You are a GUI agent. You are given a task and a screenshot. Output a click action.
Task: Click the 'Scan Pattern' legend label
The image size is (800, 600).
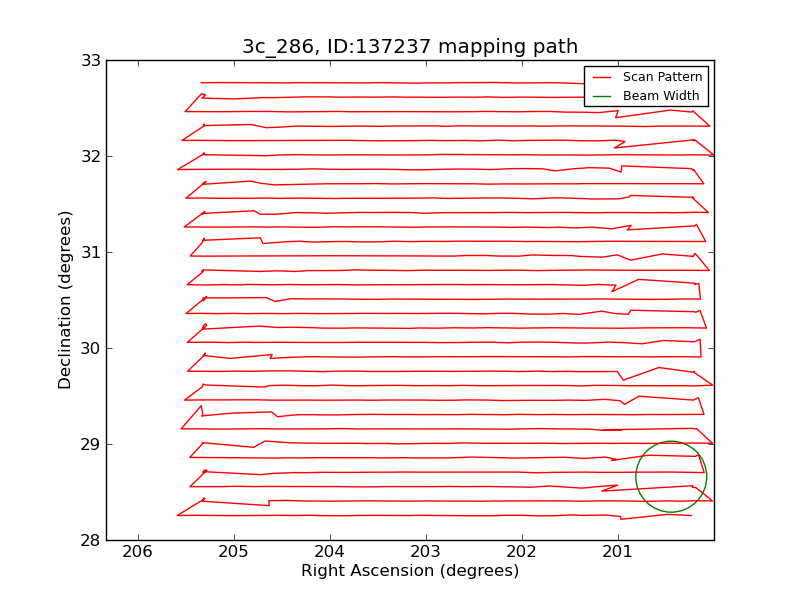[x=662, y=77]
